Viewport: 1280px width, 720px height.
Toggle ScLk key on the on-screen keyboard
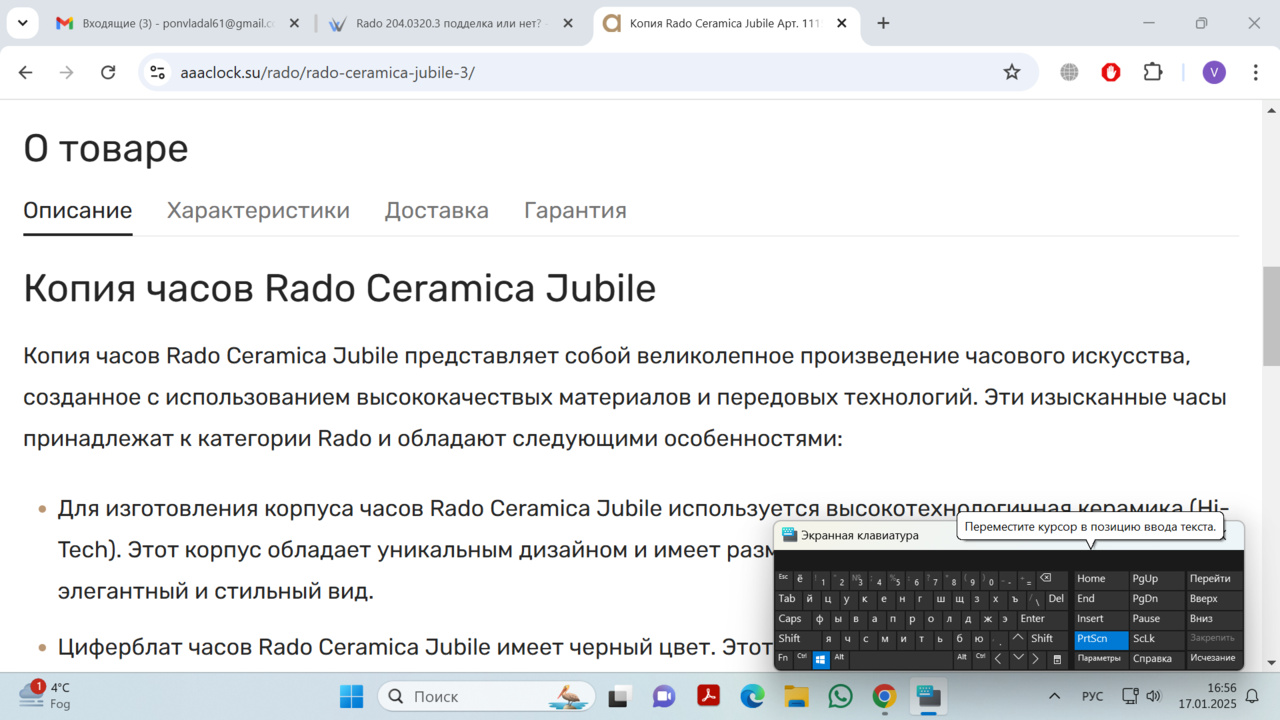point(1144,638)
